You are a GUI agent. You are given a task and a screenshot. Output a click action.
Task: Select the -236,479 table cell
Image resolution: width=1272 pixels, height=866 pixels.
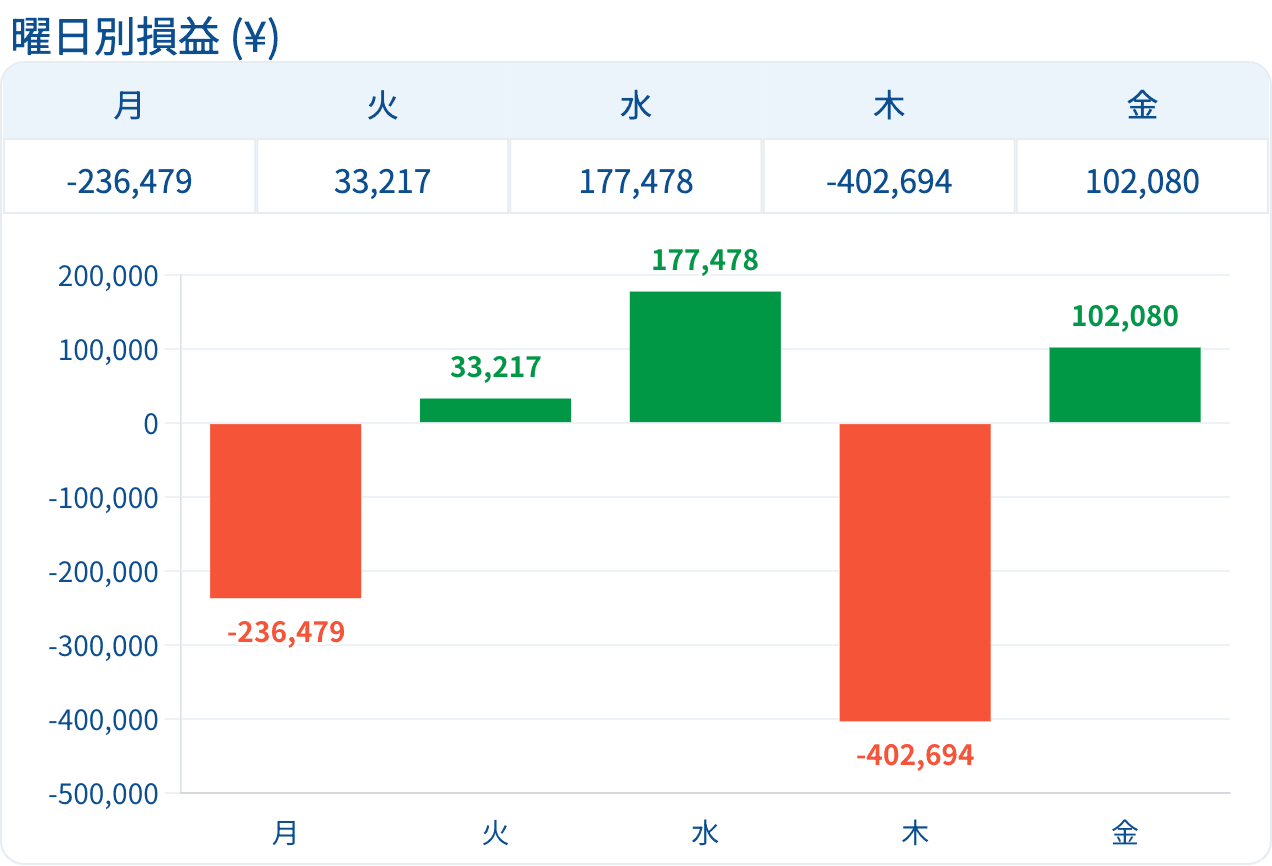coord(129,182)
